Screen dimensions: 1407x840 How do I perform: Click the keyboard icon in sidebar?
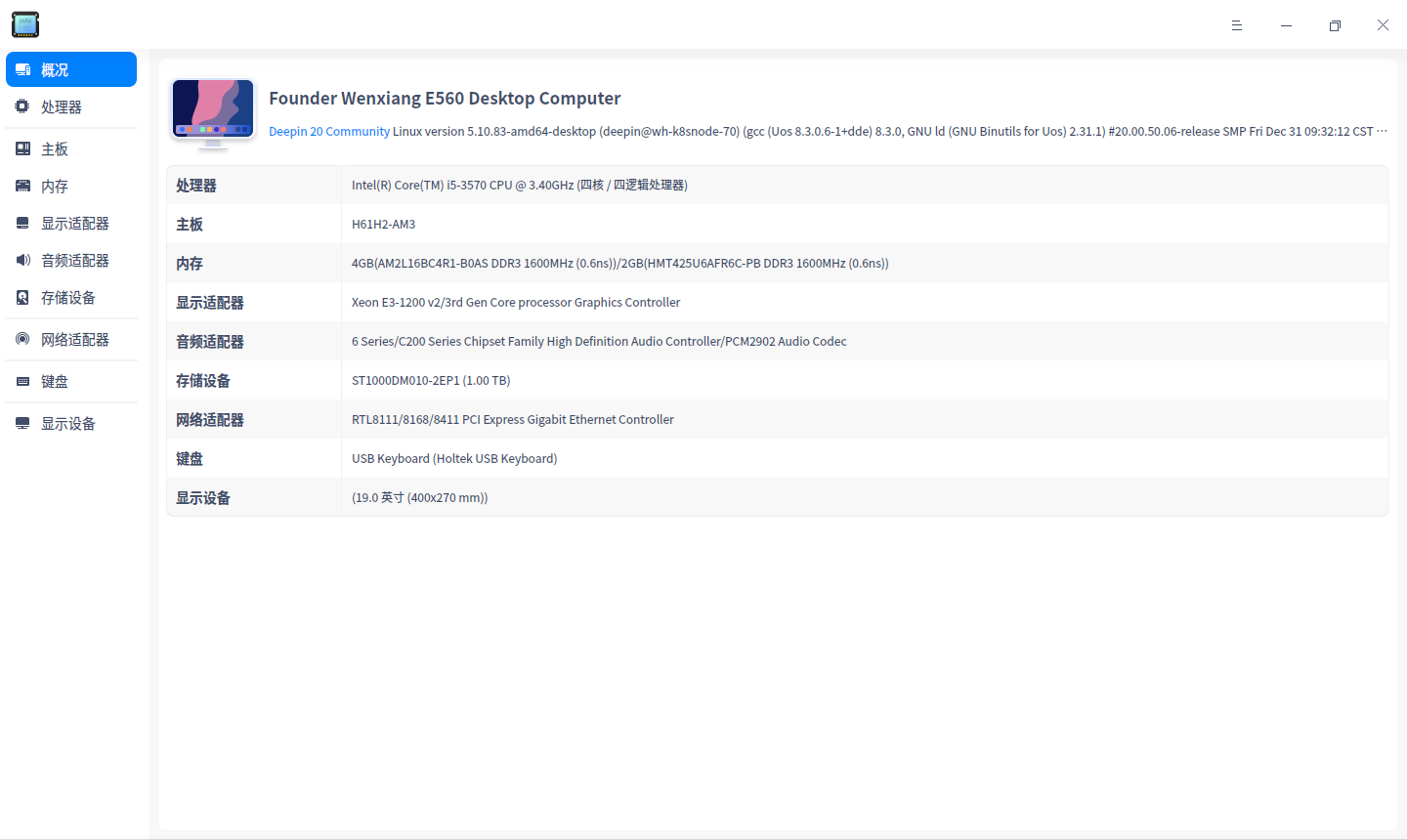coord(22,382)
